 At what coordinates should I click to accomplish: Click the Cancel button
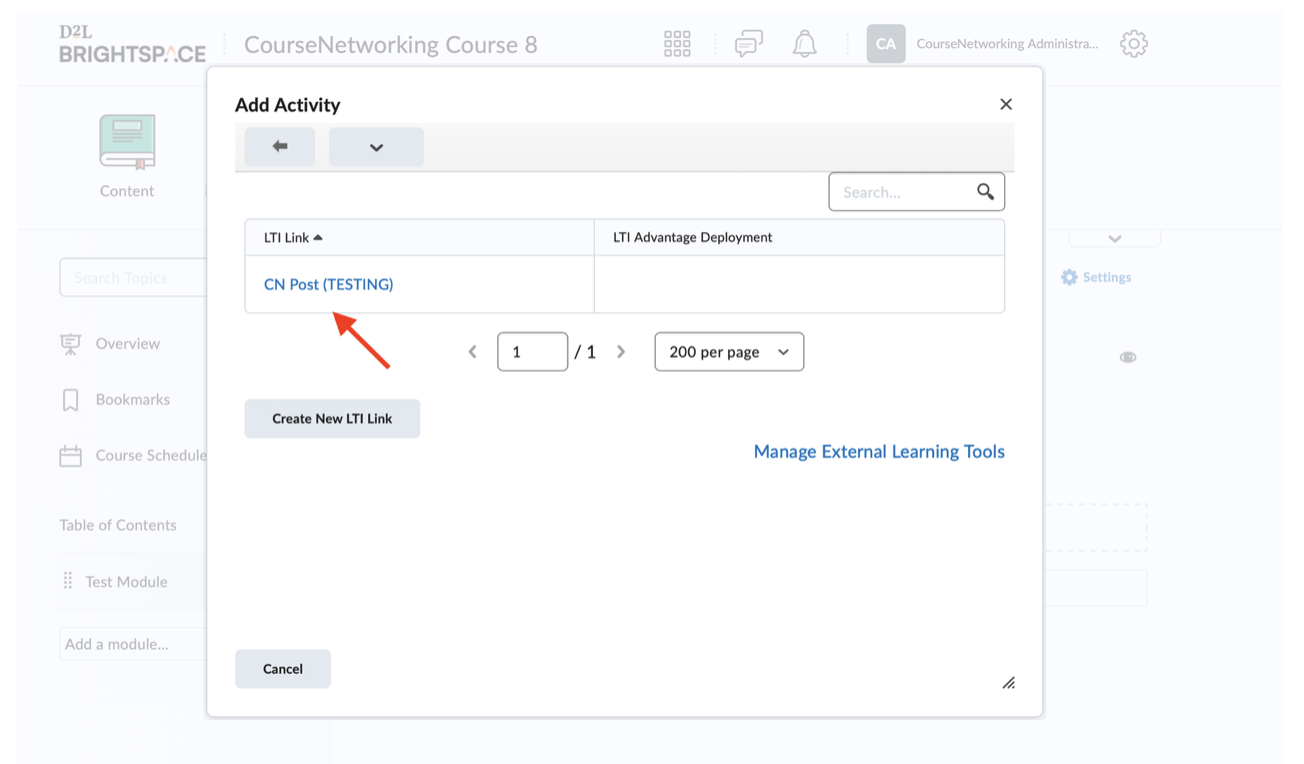(283, 669)
